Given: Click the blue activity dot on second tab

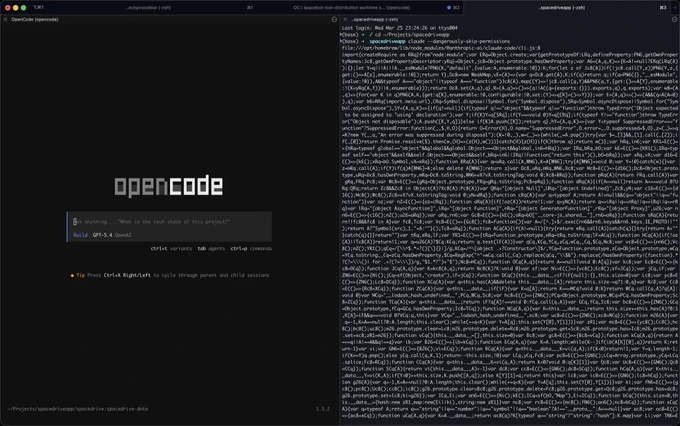Looking at the screenshot, I should click(x=448, y=7).
